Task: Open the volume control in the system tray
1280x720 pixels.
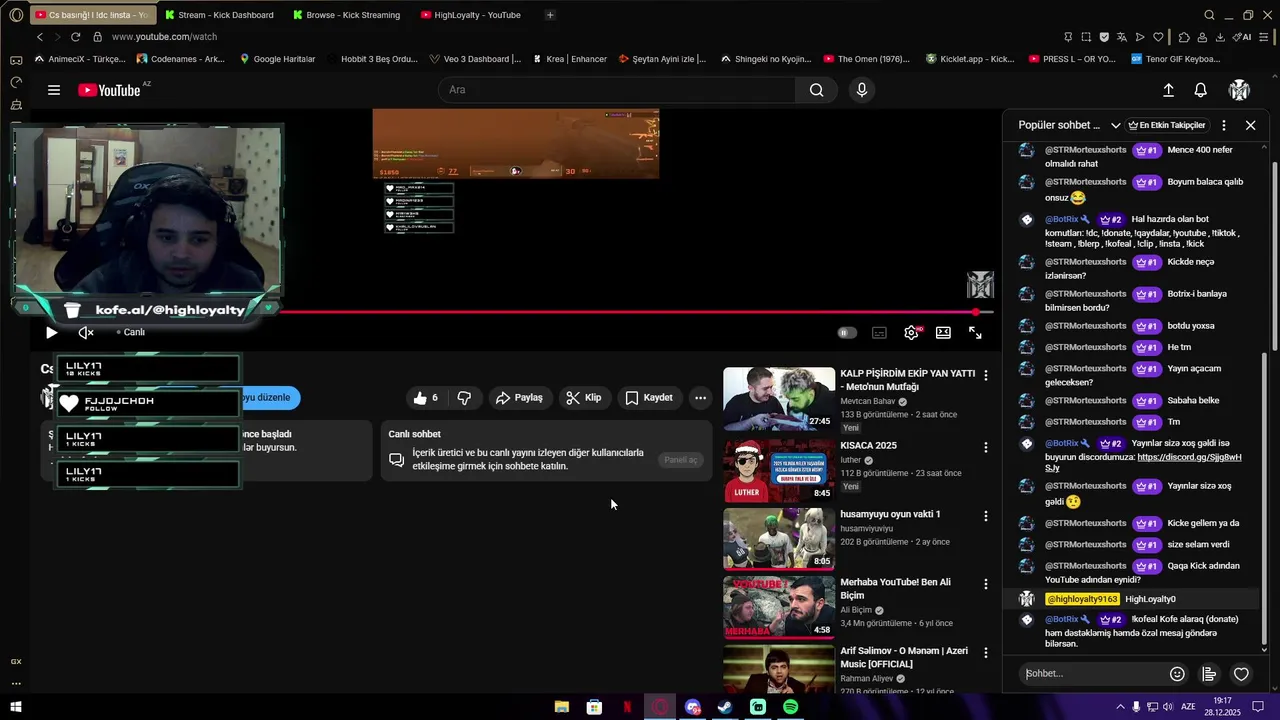Action: pyautogui.click(x=1169, y=707)
